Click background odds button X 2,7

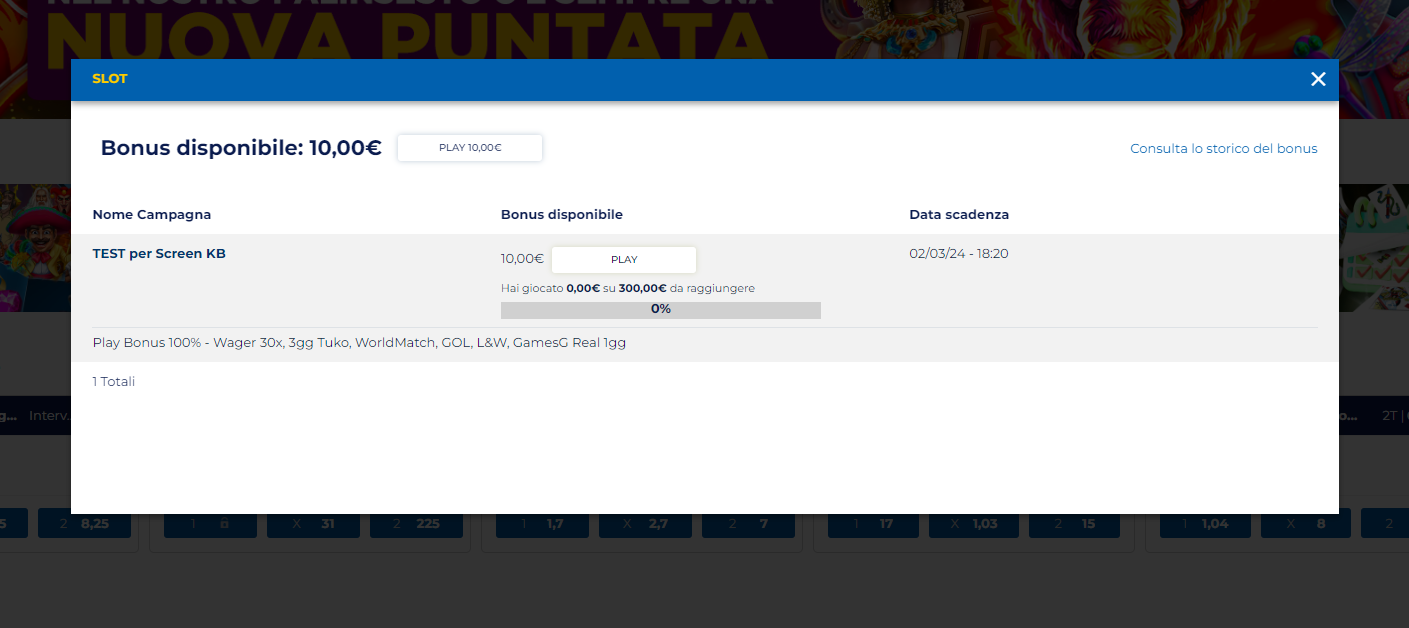click(645, 523)
